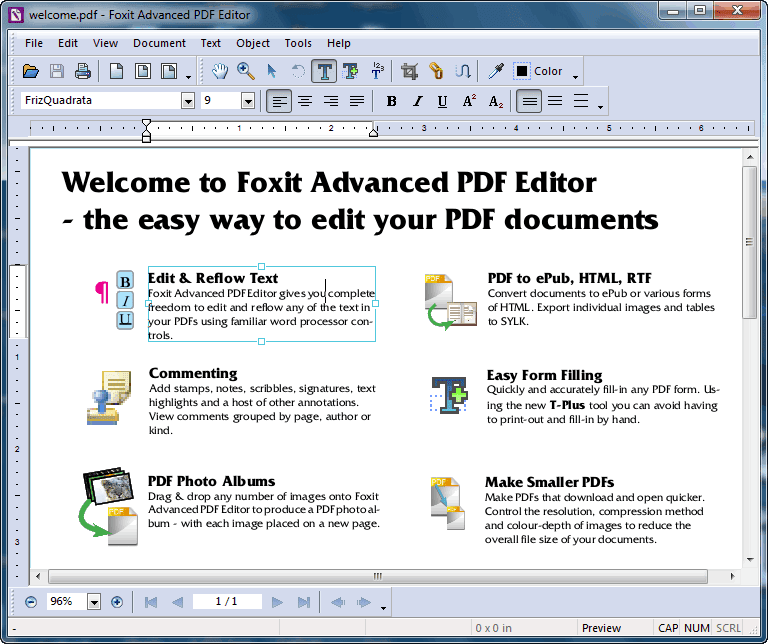Image resolution: width=768 pixels, height=644 pixels.
Task: Open the File menu
Action: tap(34, 43)
